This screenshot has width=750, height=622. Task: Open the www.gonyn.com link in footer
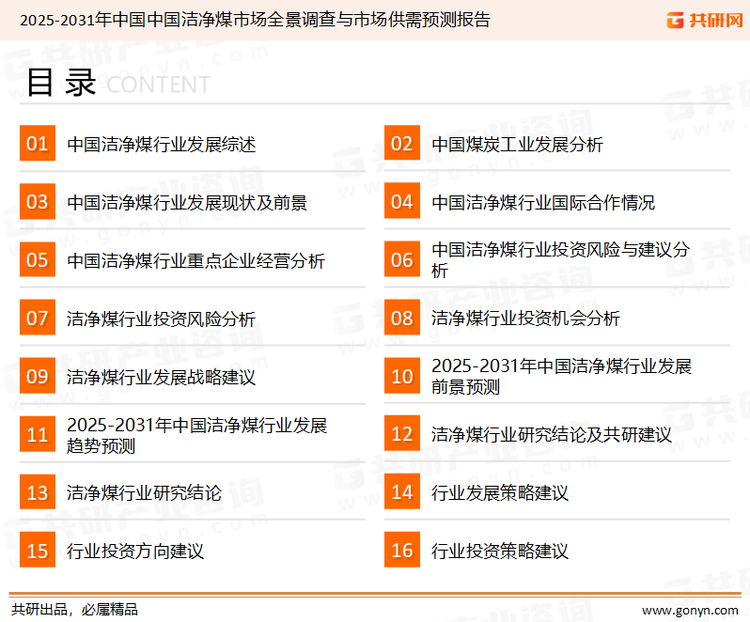click(x=690, y=611)
